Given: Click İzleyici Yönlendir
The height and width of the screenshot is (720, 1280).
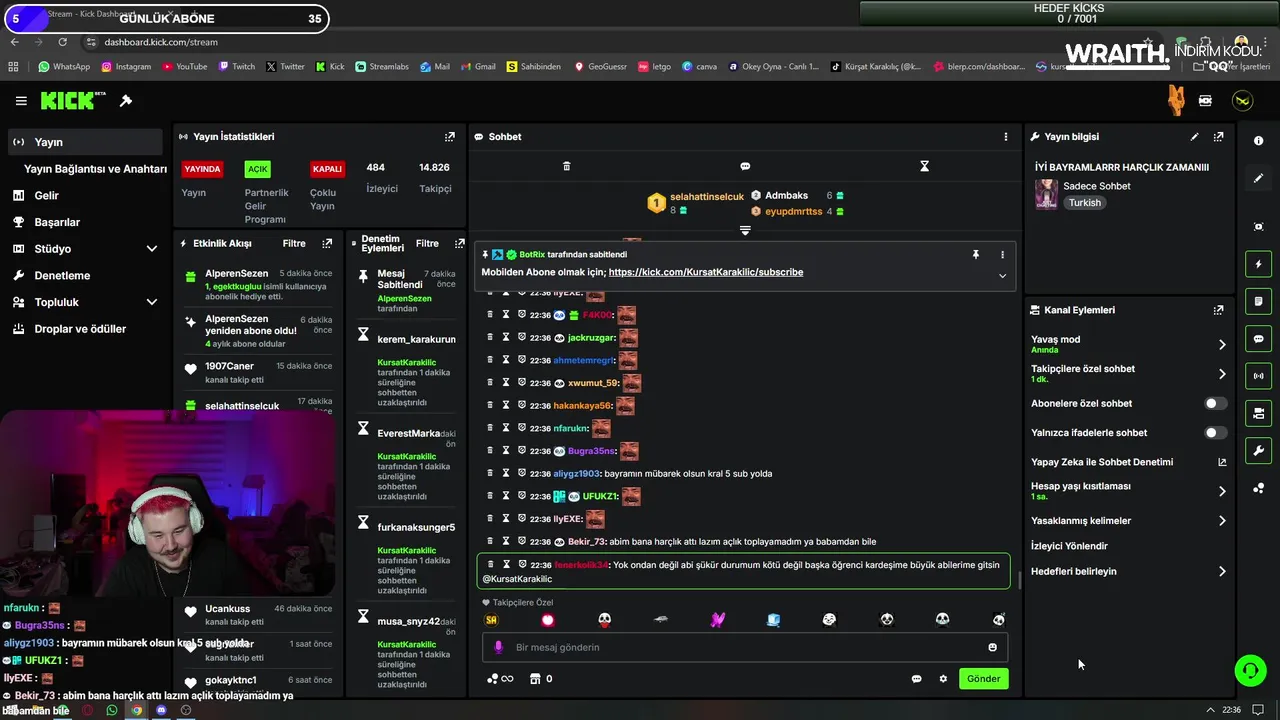Looking at the screenshot, I should [x=1069, y=546].
